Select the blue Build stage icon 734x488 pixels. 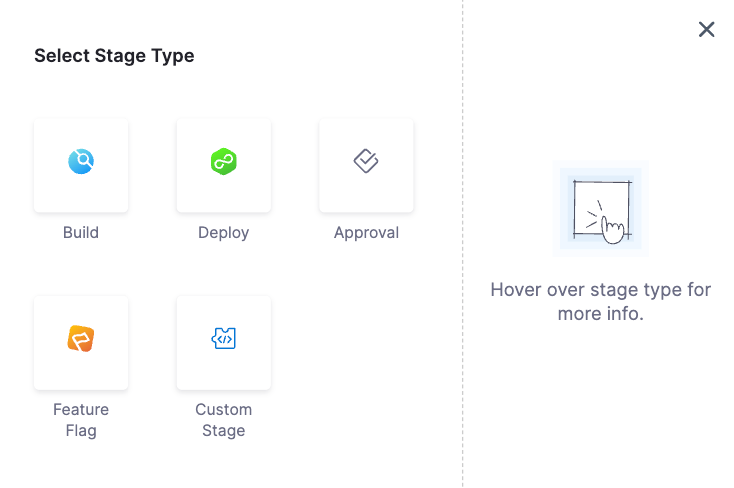pyautogui.click(x=81, y=161)
